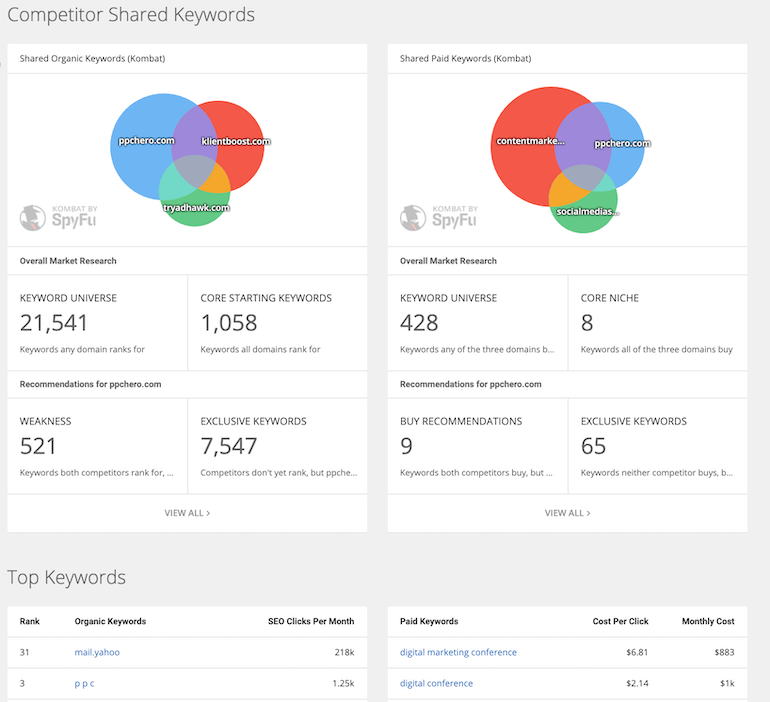Viewport: 770px width, 702px height.
Task: Click the 218k SEO clicks value
Action: click(344, 652)
